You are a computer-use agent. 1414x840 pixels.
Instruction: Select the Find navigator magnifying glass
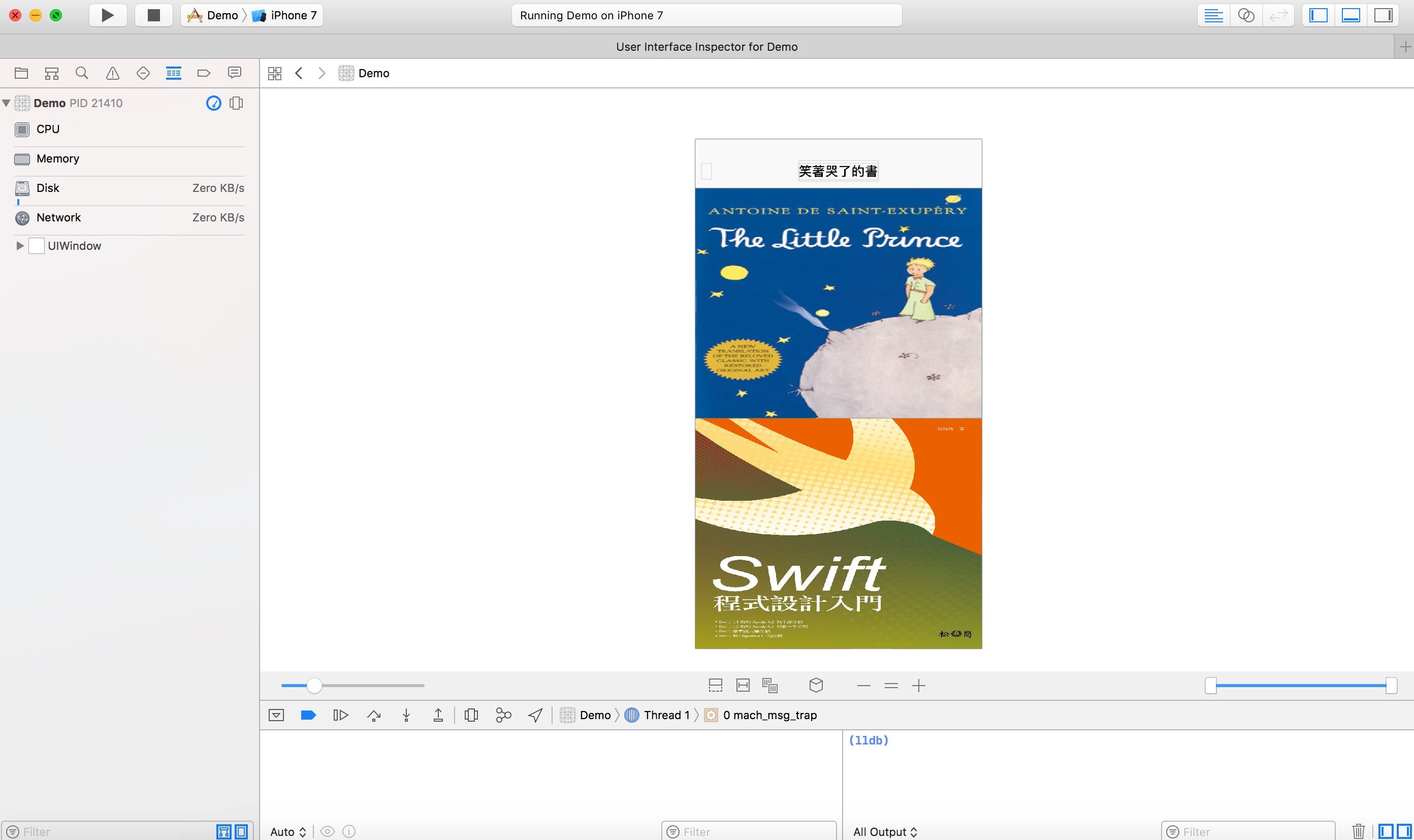(x=82, y=73)
